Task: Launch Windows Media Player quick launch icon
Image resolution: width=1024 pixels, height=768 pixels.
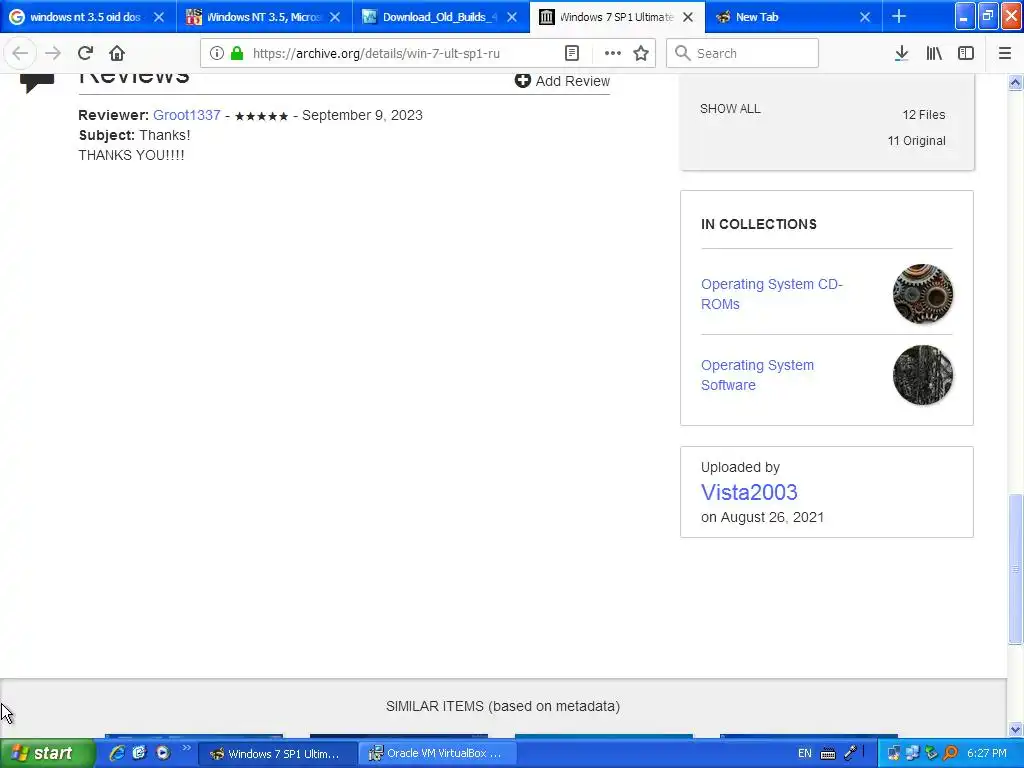Action: [x=163, y=753]
